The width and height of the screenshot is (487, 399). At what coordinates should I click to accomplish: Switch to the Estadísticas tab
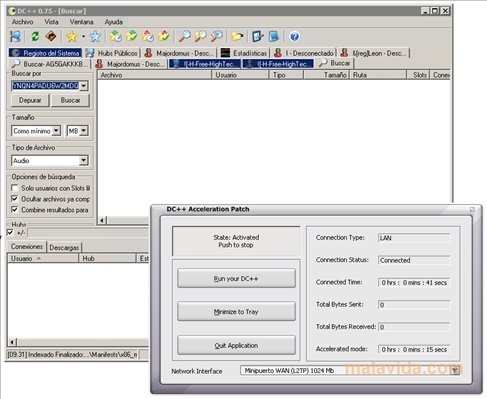[244, 53]
